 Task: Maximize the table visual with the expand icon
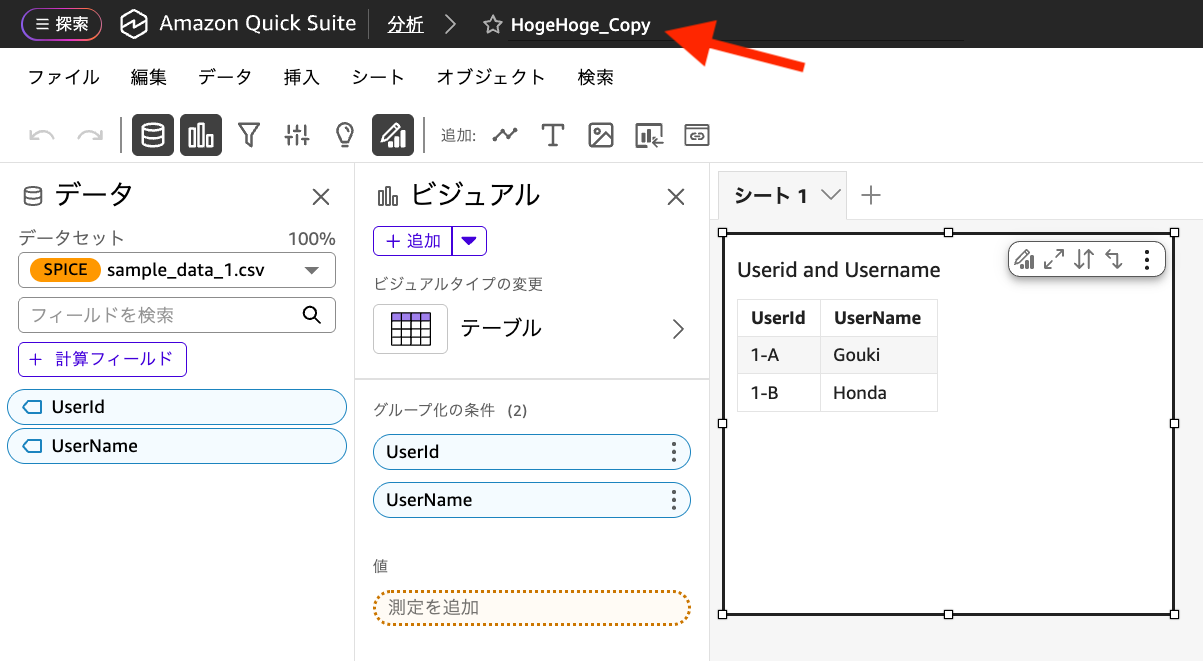click(1052, 259)
